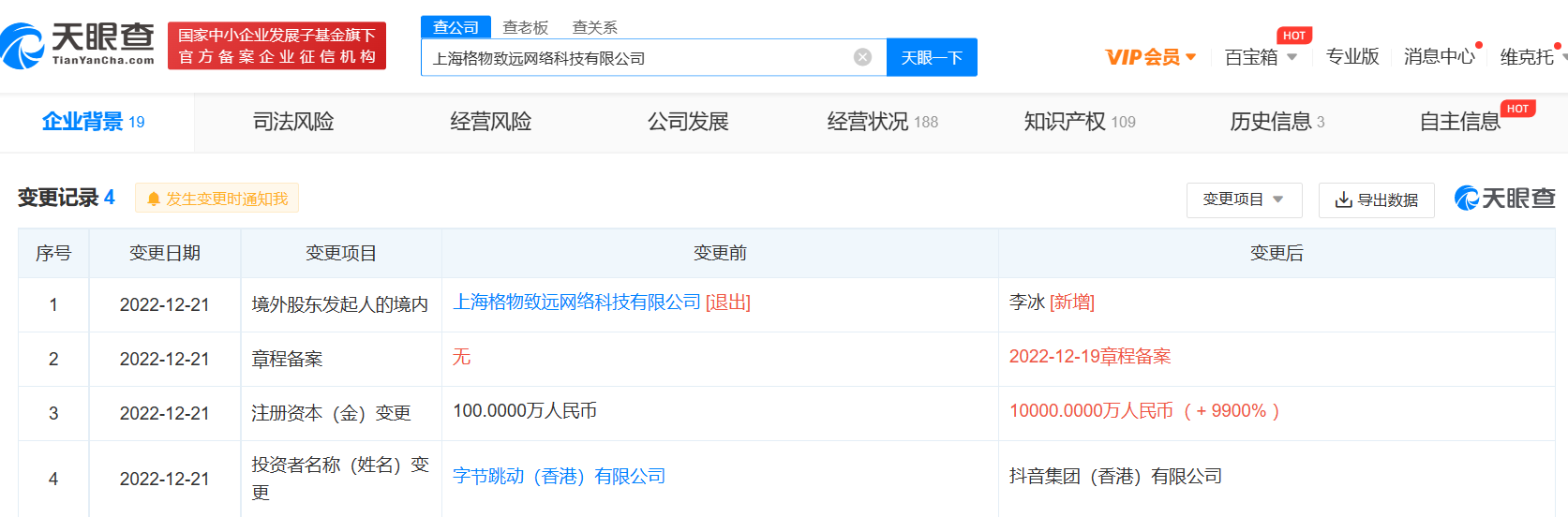Select 投资者名称（姓名）变更 cell
This screenshot has width=1568, height=517.
click(341, 479)
